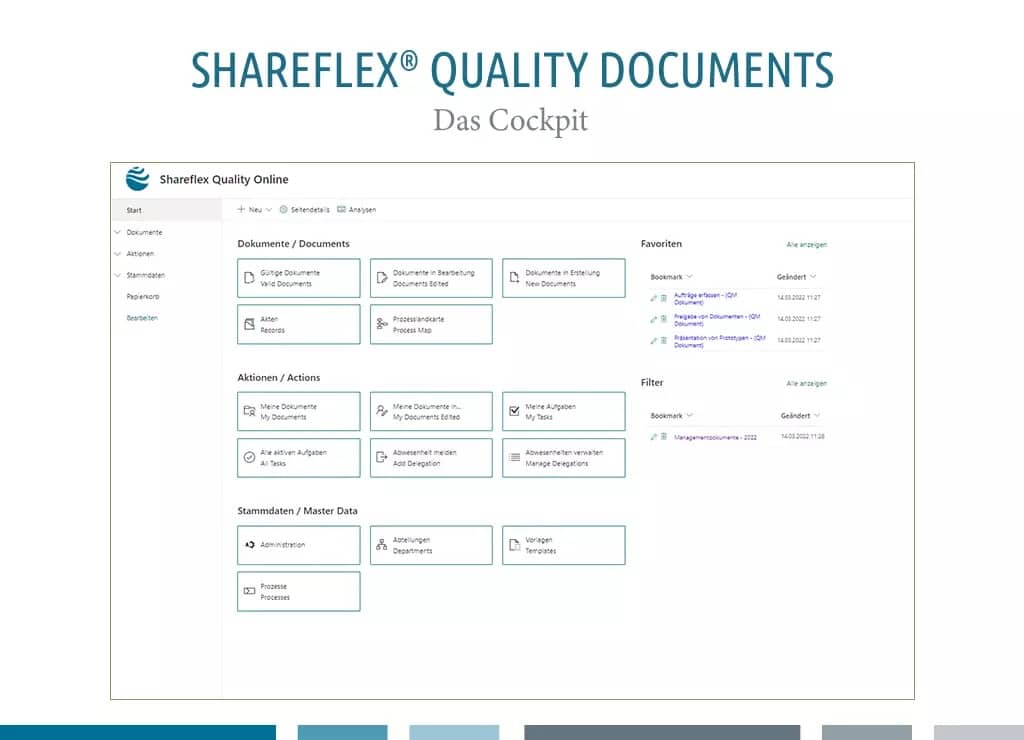Open the Gültige Dokumente (Valid Documents) tile
The height and width of the screenshot is (740, 1024).
[297, 278]
